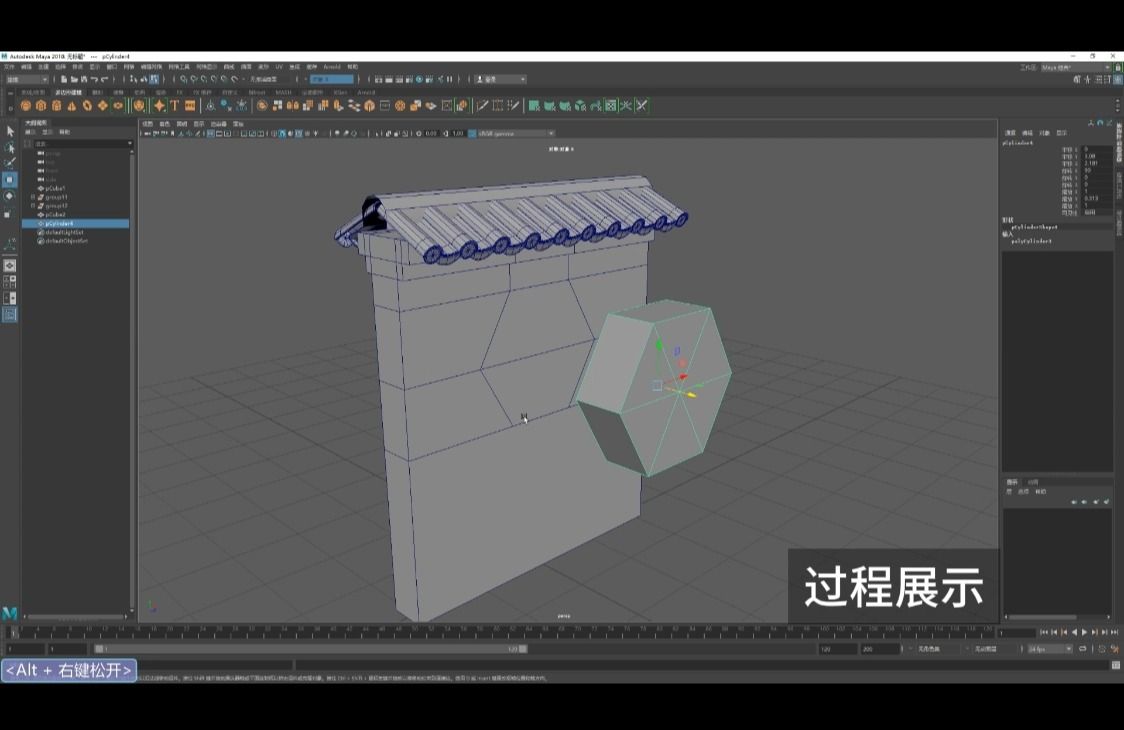Click polyCylinder4 under 输入 in Channel Box
The height and width of the screenshot is (730, 1124).
click(1031, 241)
